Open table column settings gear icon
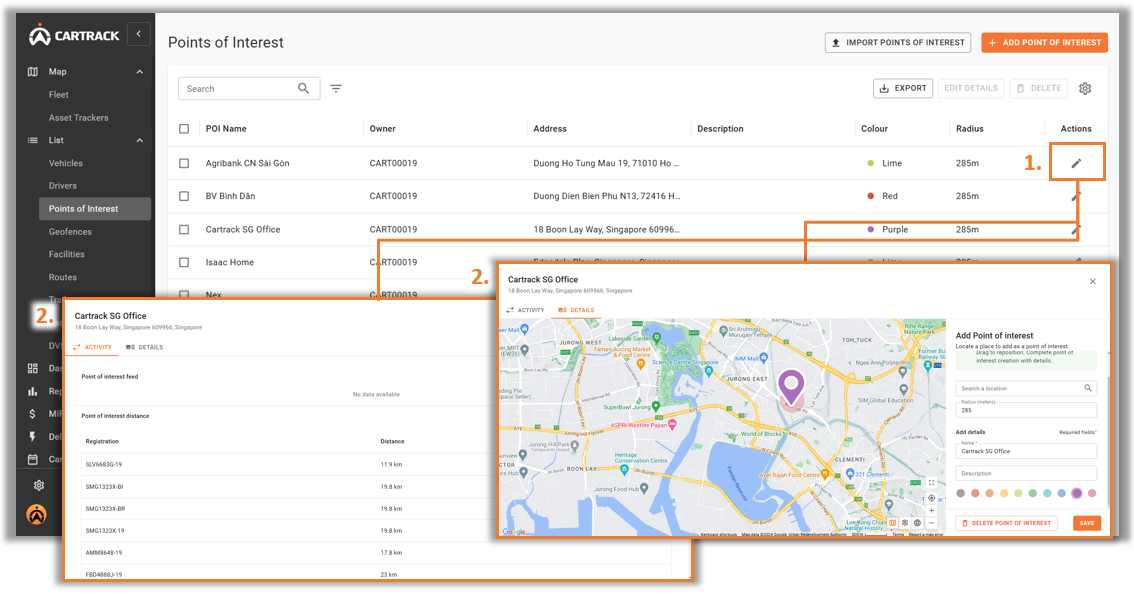Screen dimensions: 1134x594 pyautogui.click(x=1085, y=88)
